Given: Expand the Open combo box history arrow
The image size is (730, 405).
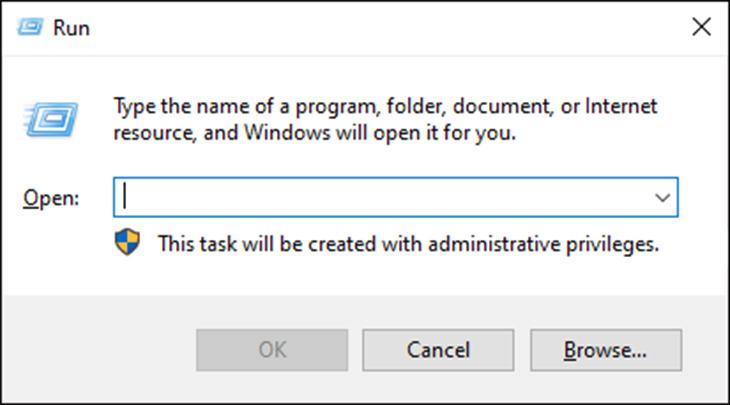Looking at the screenshot, I should click(662, 197).
